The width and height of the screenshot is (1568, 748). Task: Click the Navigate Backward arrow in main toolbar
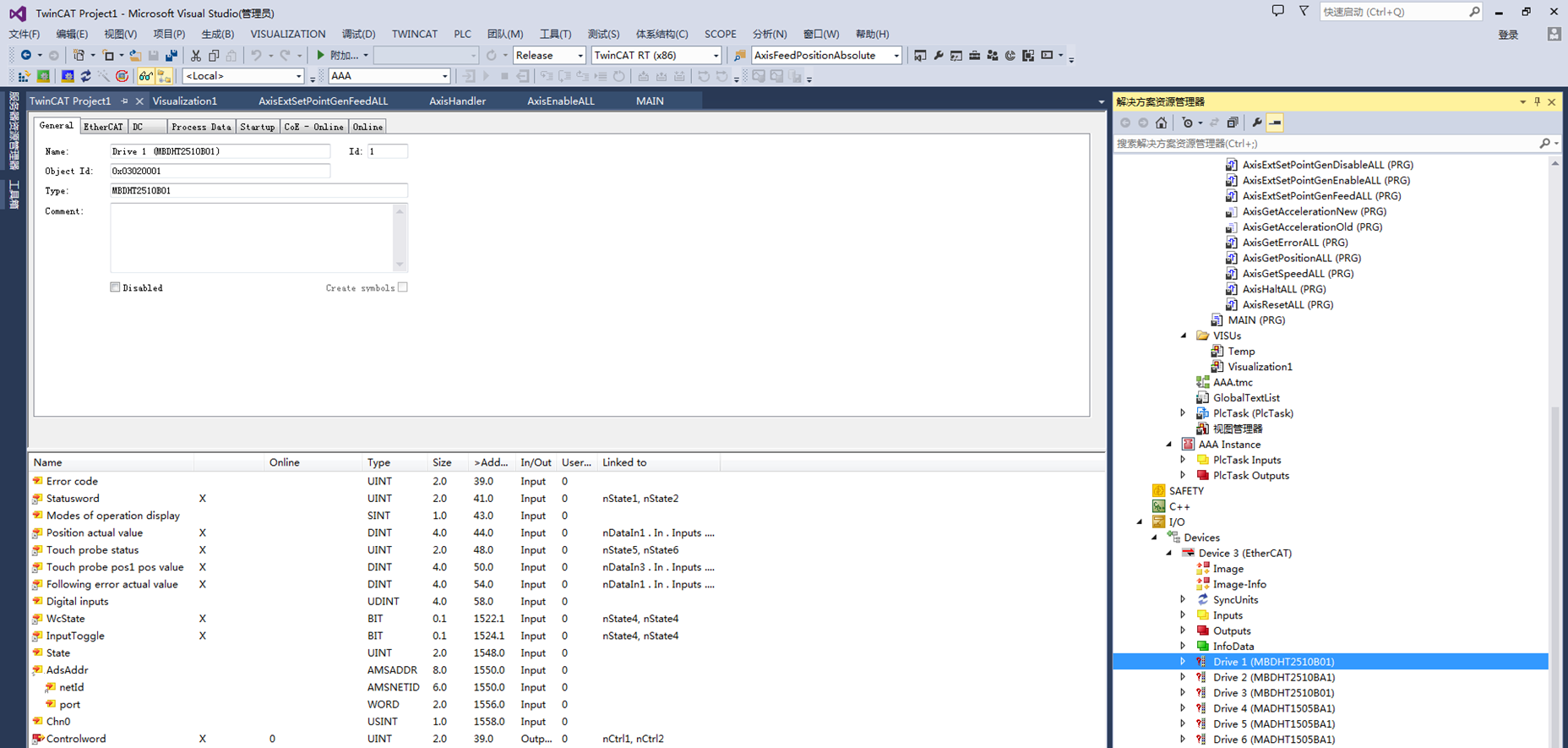(26, 55)
